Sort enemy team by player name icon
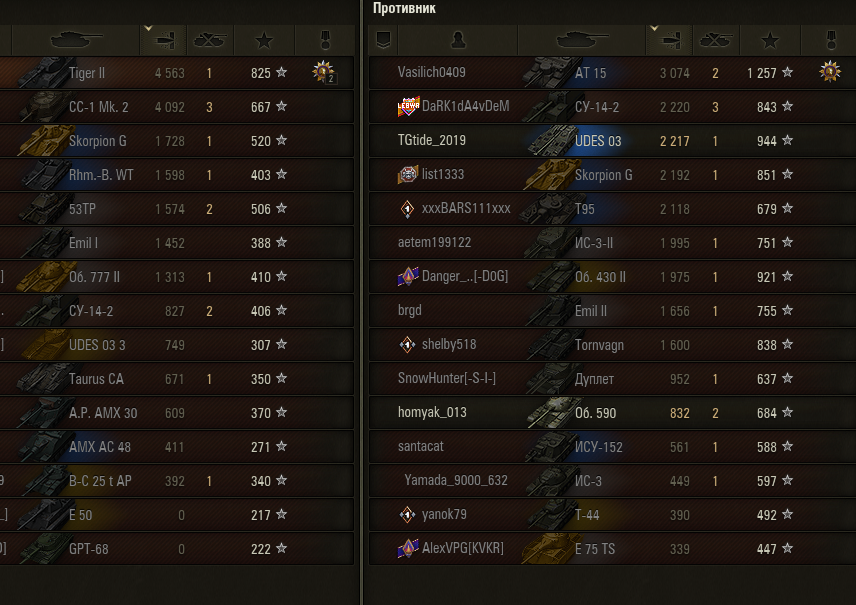The height and width of the screenshot is (605, 856). pyautogui.click(x=458, y=40)
